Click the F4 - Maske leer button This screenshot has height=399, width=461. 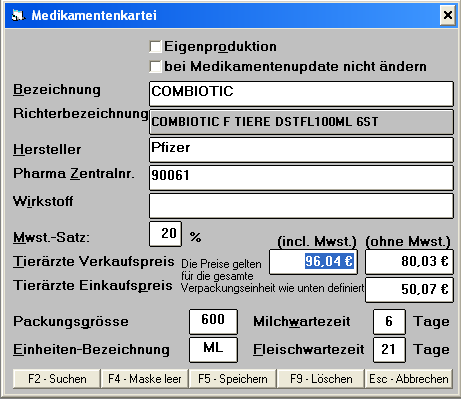(145, 379)
